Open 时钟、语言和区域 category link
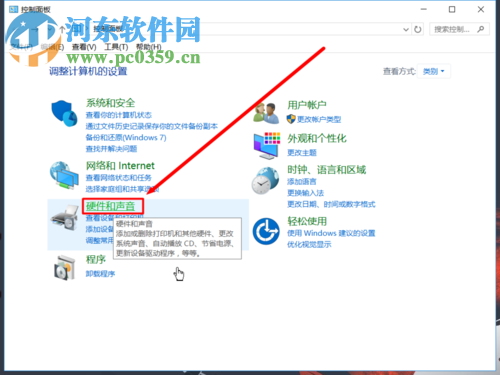Viewport: 500px width, 375px height. click(327, 170)
